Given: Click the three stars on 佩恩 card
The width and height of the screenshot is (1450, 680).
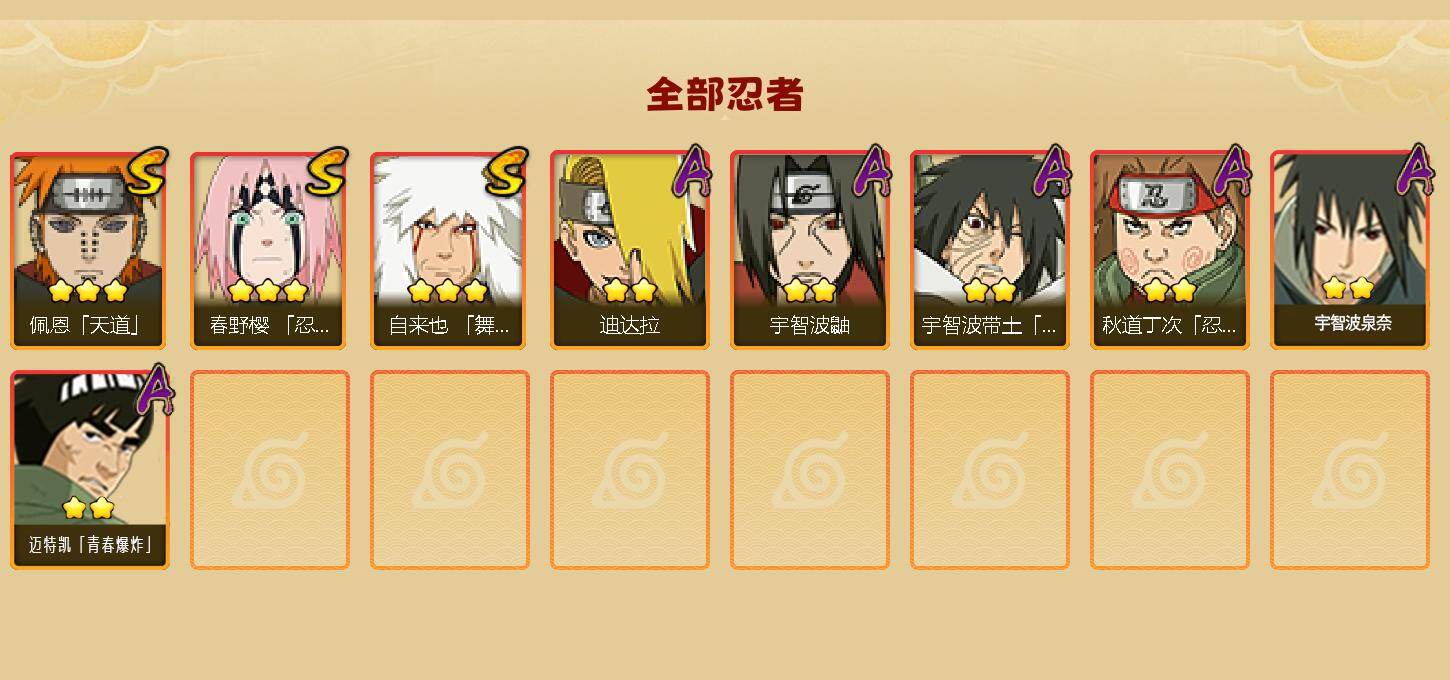Looking at the screenshot, I should pyautogui.click(x=88, y=291).
